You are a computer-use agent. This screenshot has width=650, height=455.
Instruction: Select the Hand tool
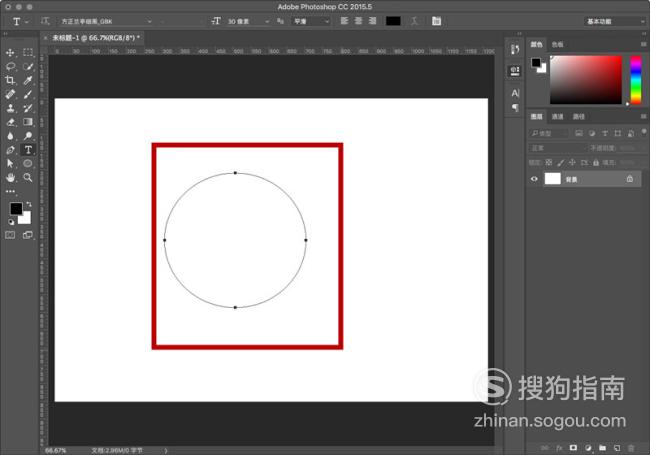[x=10, y=177]
